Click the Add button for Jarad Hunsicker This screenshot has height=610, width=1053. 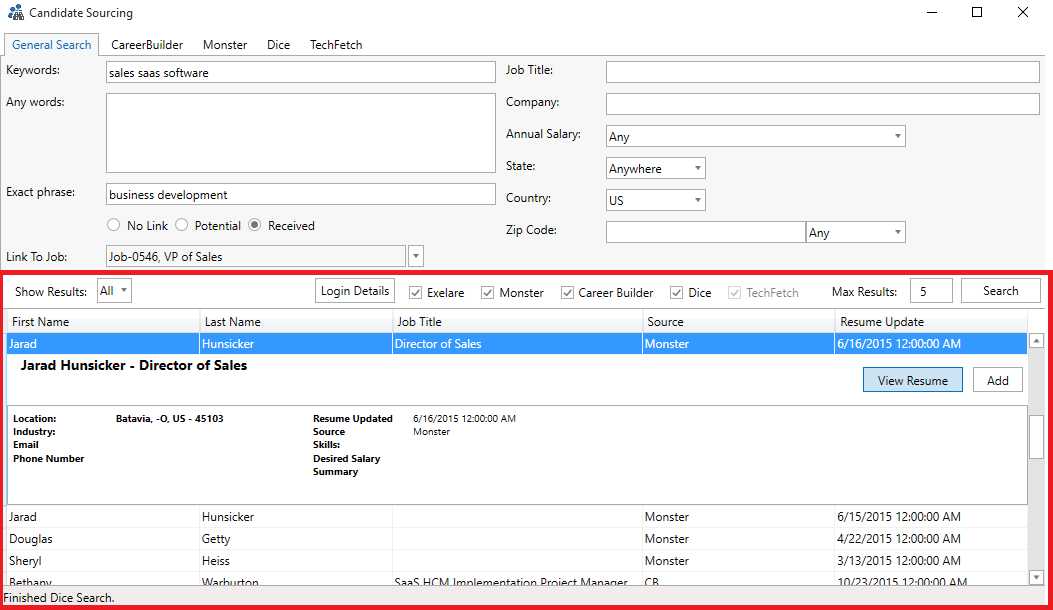click(997, 380)
